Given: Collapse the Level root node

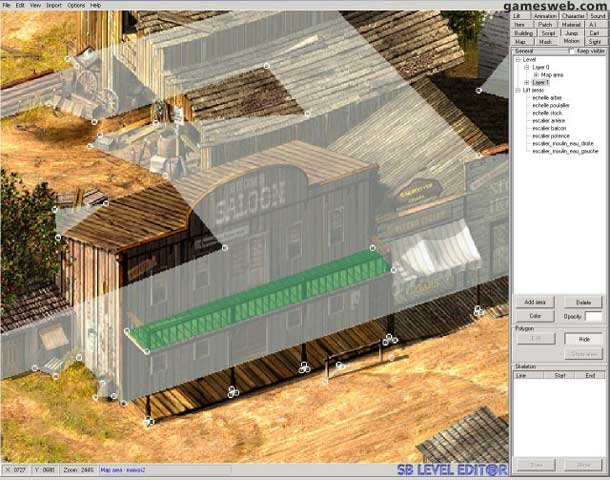Looking at the screenshot, I should pyautogui.click(x=518, y=59).
